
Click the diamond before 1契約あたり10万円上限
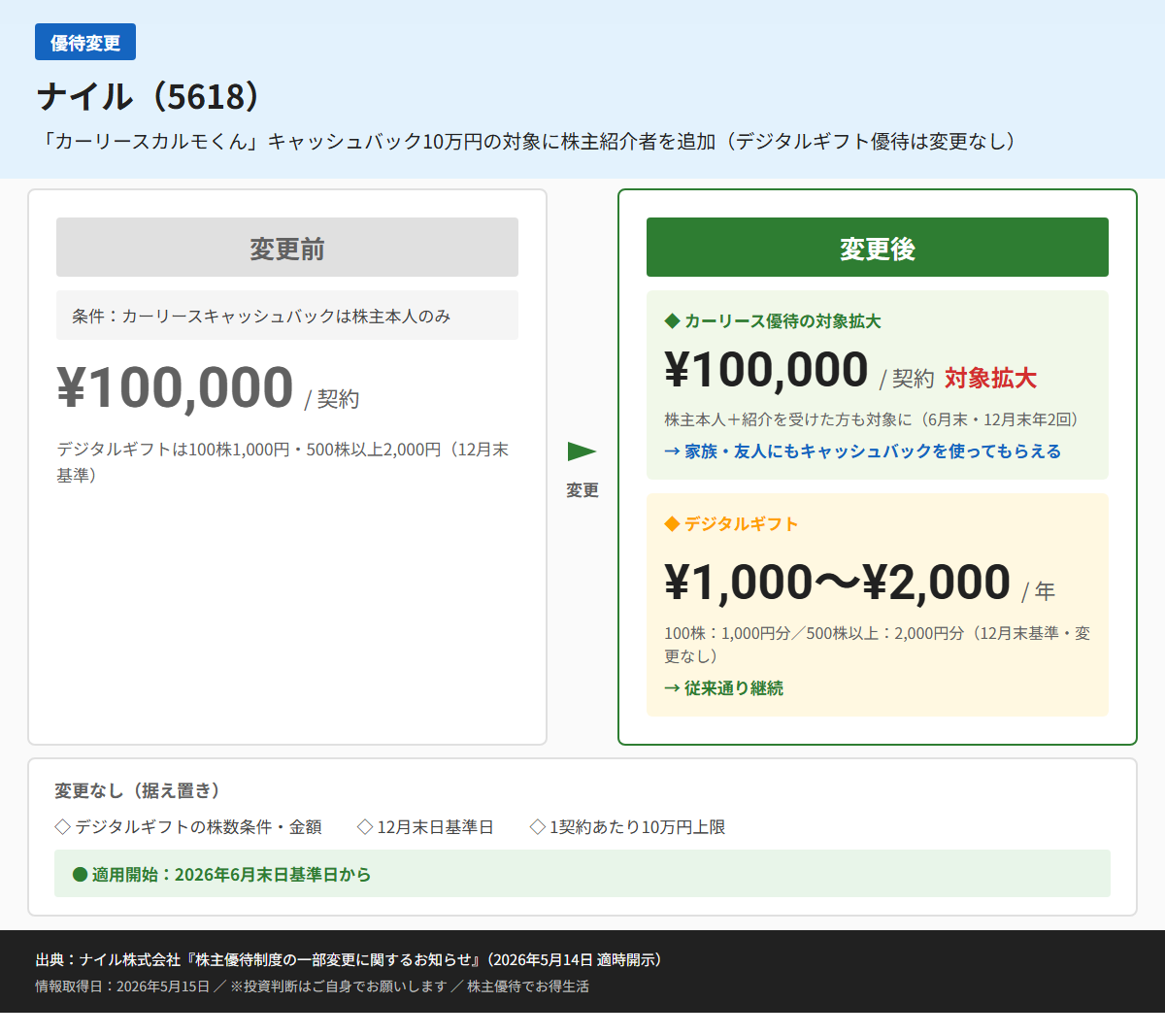[538, 827]
